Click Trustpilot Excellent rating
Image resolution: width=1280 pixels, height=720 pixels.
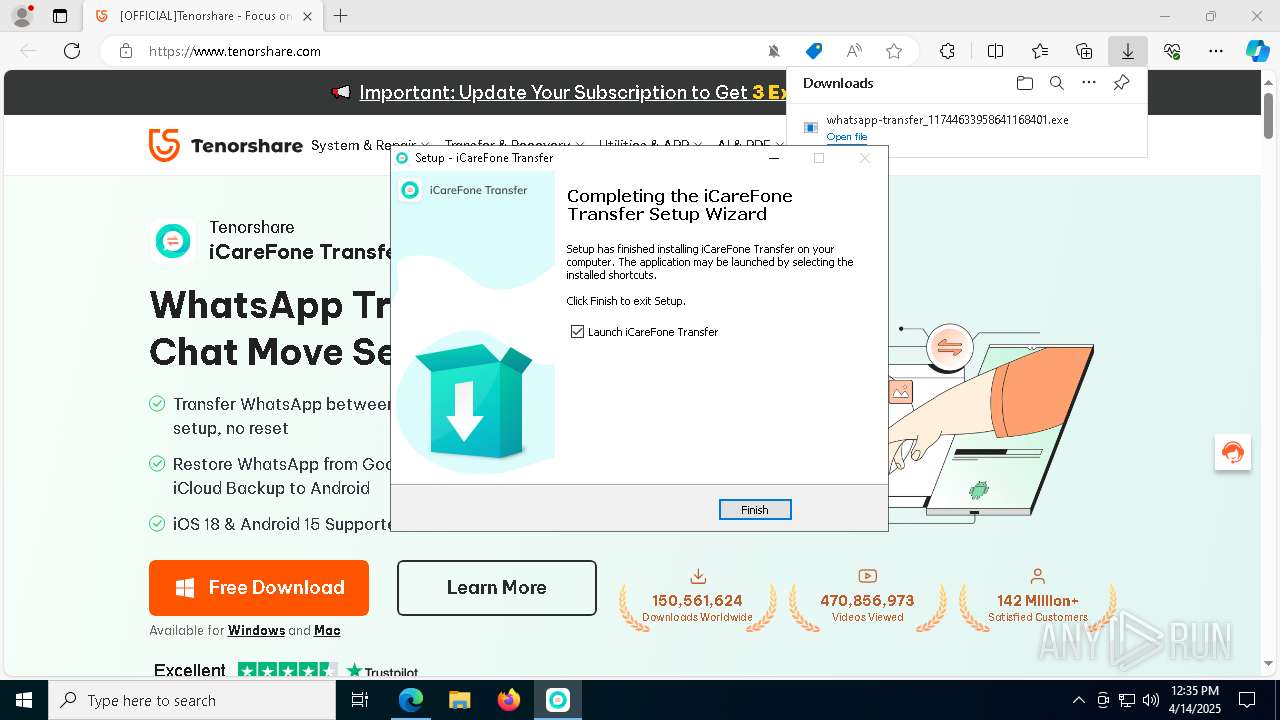click(x=286, y=671)
